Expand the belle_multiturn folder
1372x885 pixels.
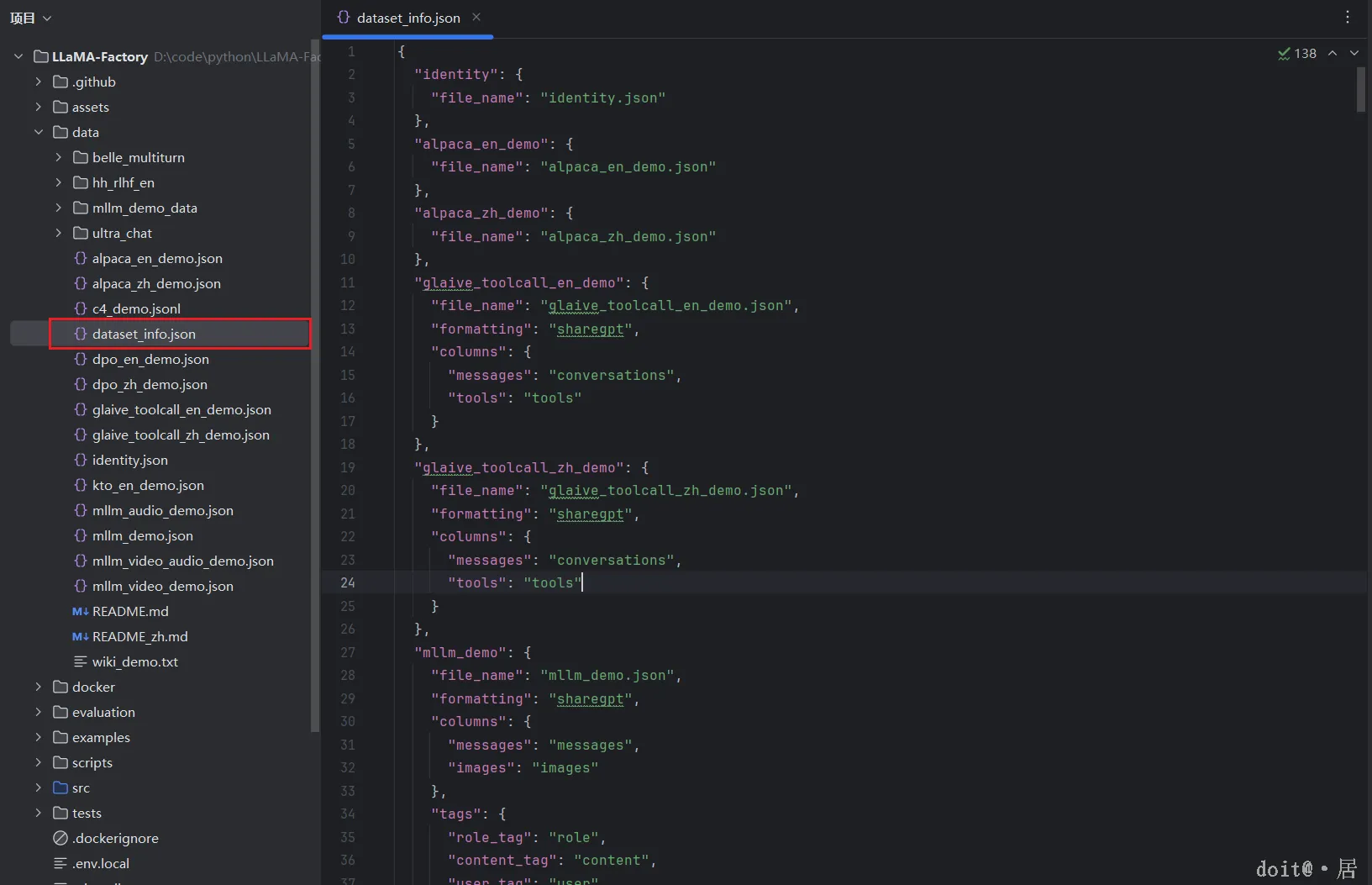point(59,158)
